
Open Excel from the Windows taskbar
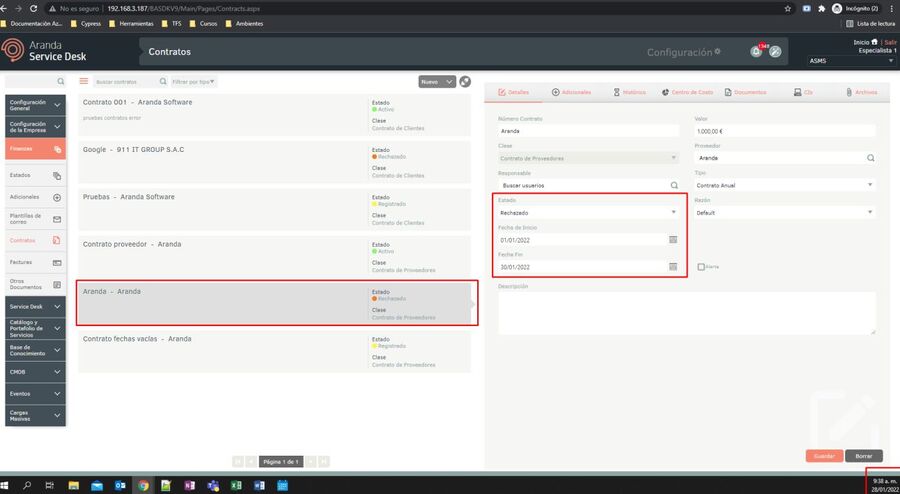click(x=236, y=485)
